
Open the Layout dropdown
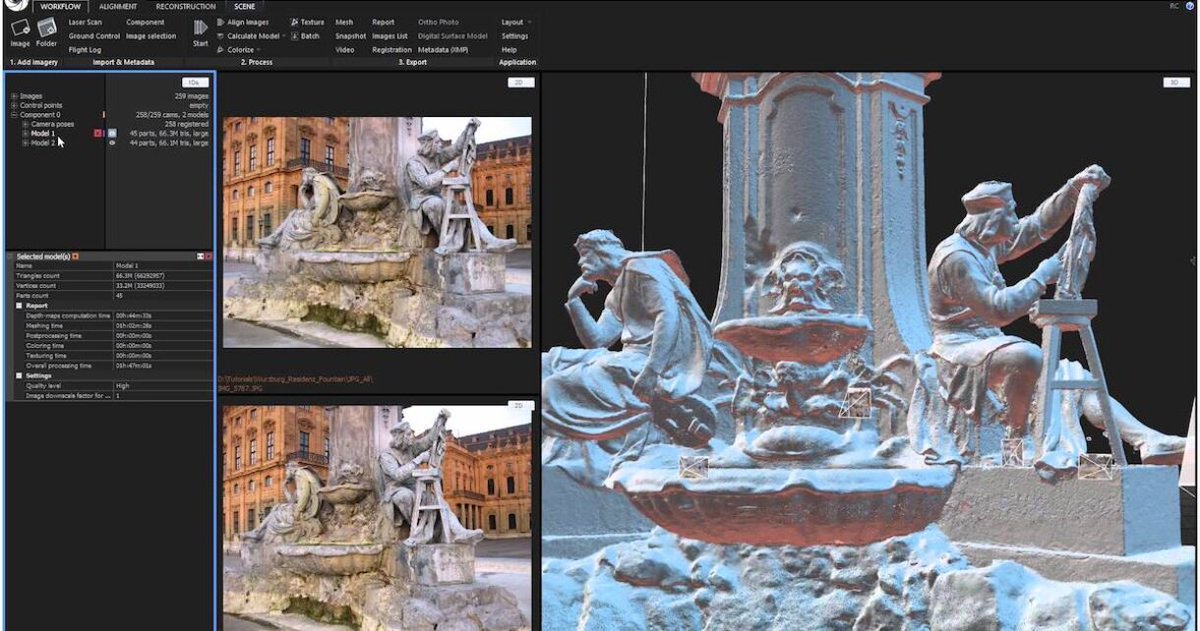click(516, 22)
